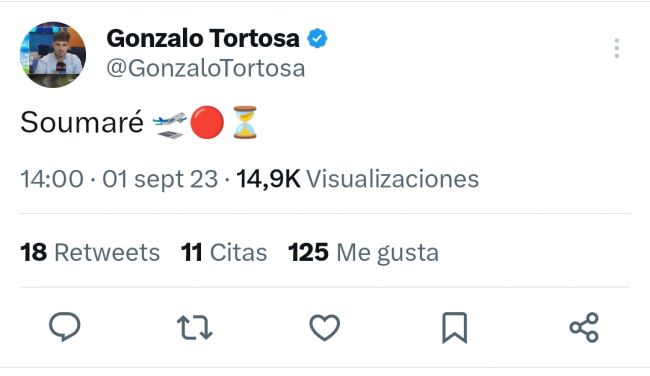
Task: Click the red circle emoji
Action: point(207,122)
